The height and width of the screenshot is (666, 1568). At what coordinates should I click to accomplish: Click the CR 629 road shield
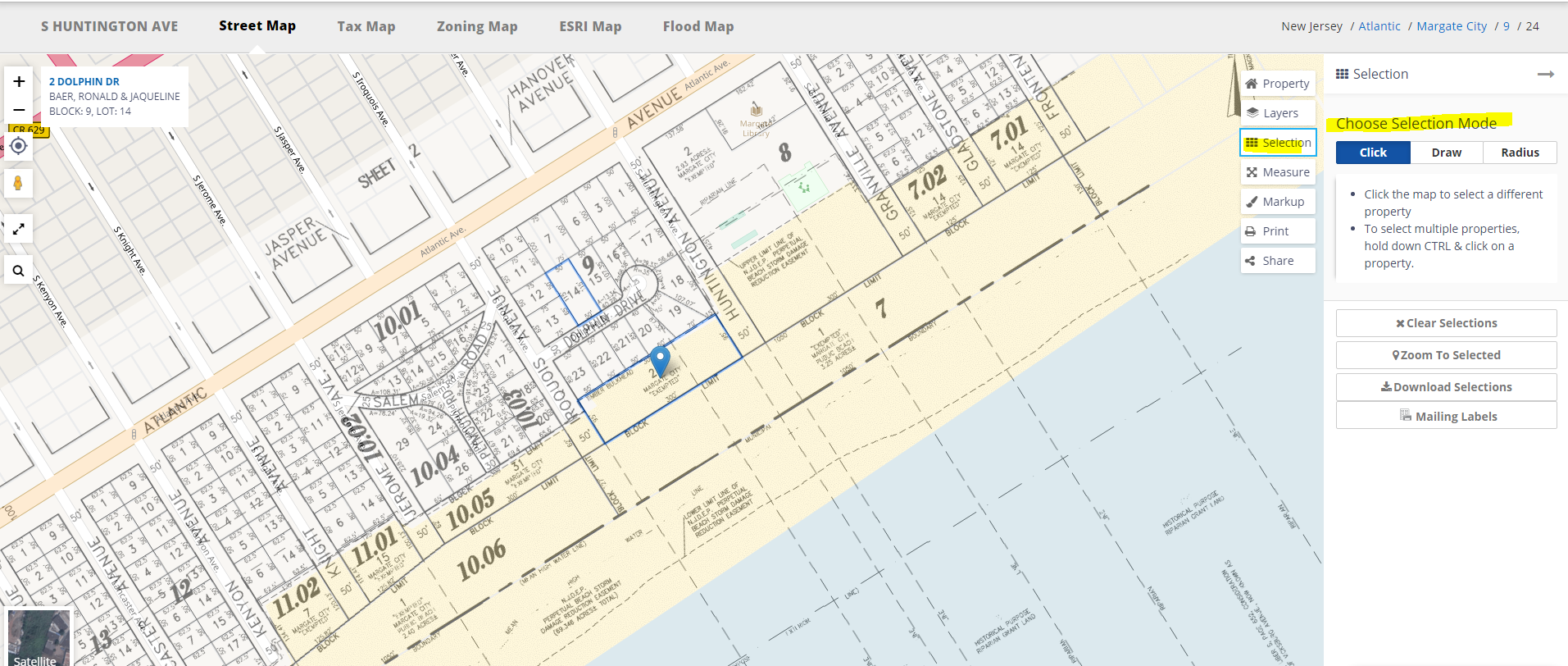[x=29, y=130]
